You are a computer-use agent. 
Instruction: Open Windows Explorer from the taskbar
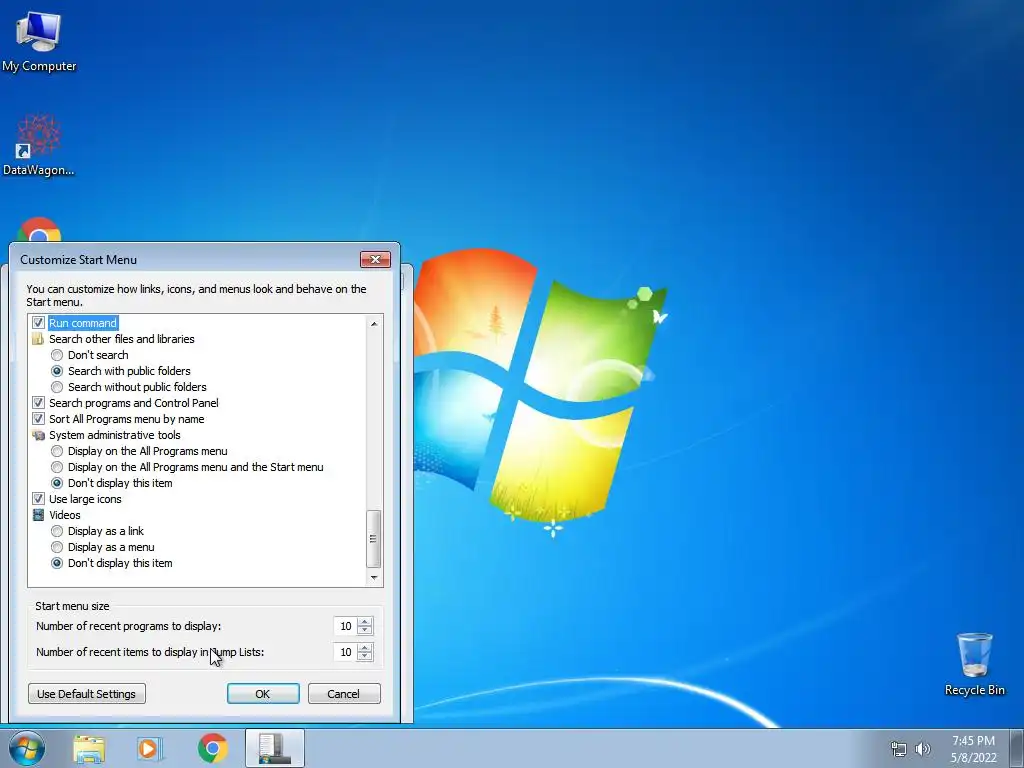coord(89,748)
